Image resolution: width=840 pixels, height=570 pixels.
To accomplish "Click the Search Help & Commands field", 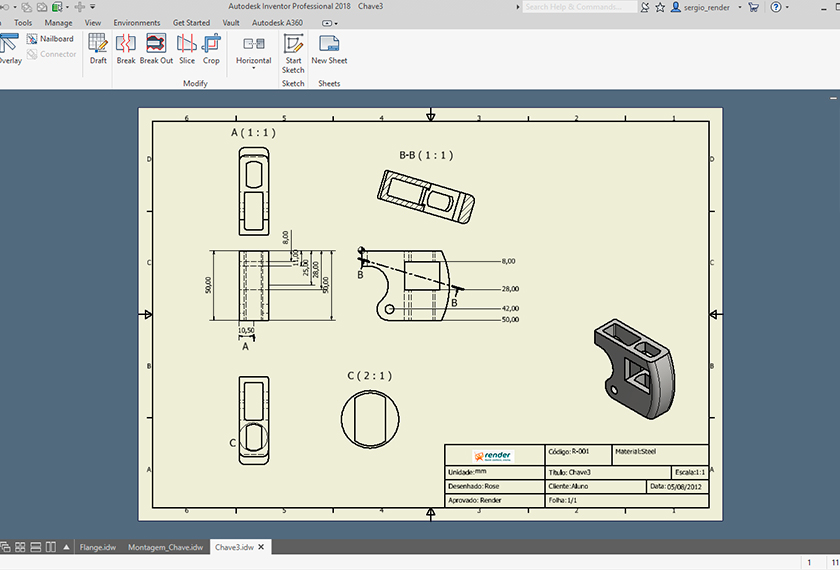I will pyautogui.click(x=578, y=7).
